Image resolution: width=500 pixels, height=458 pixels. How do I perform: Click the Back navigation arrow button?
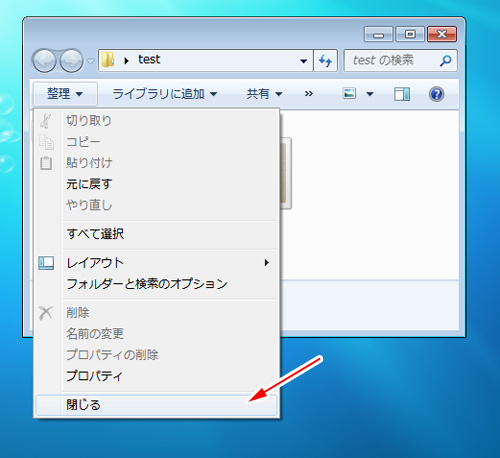[44, 61]
